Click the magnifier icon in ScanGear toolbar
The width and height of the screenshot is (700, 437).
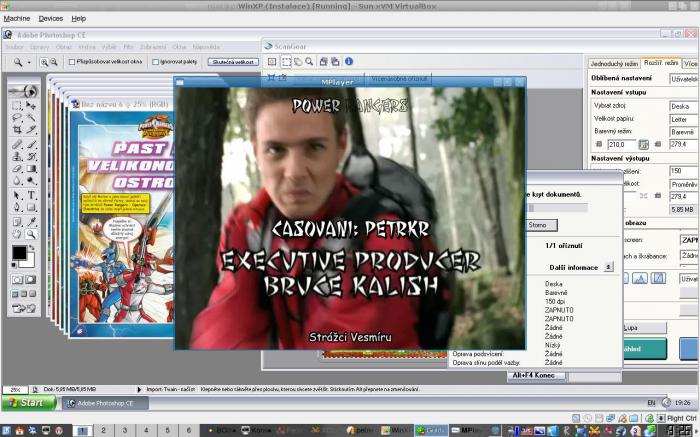point(309,62)
